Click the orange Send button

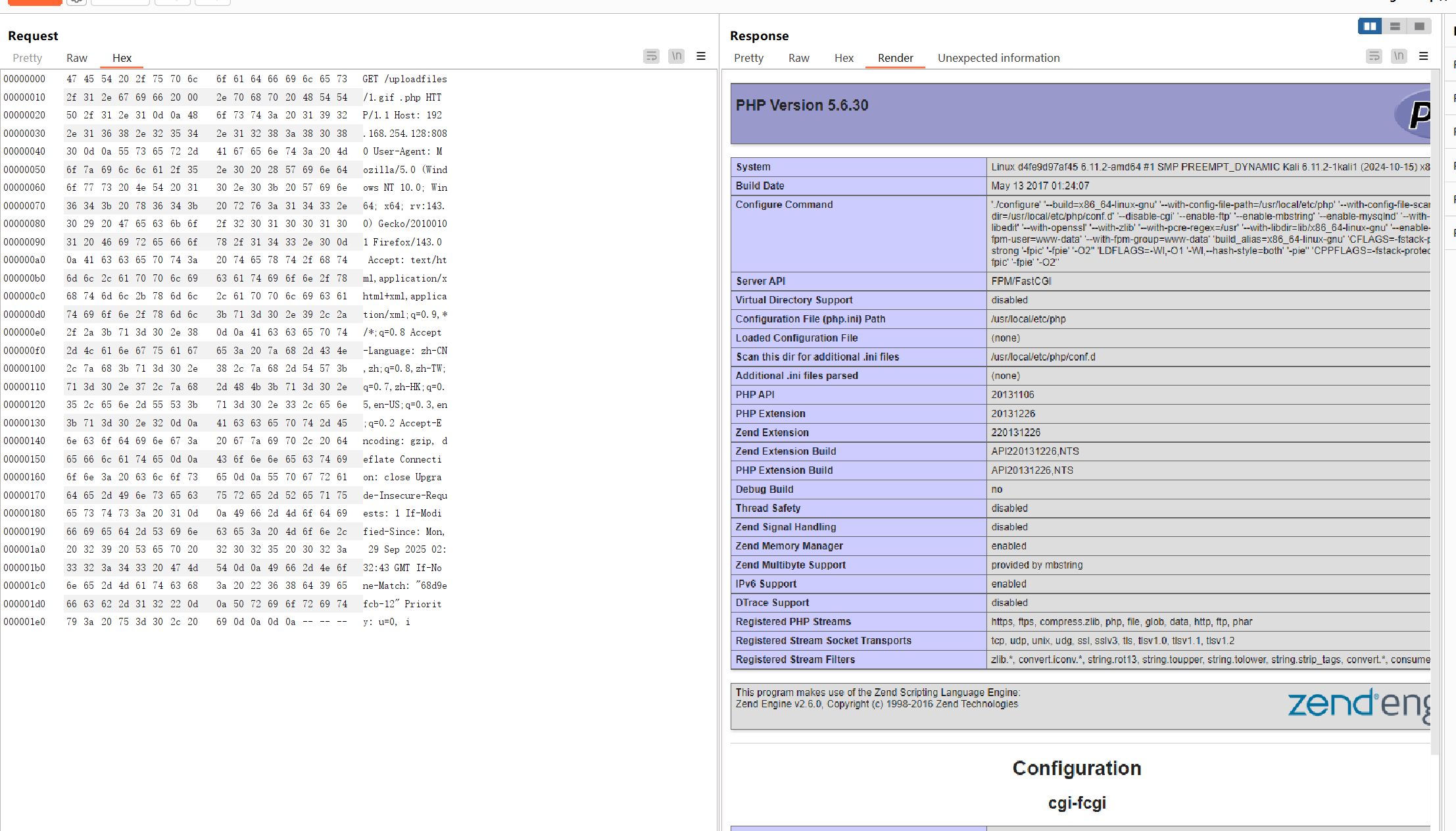click(35, 2)
